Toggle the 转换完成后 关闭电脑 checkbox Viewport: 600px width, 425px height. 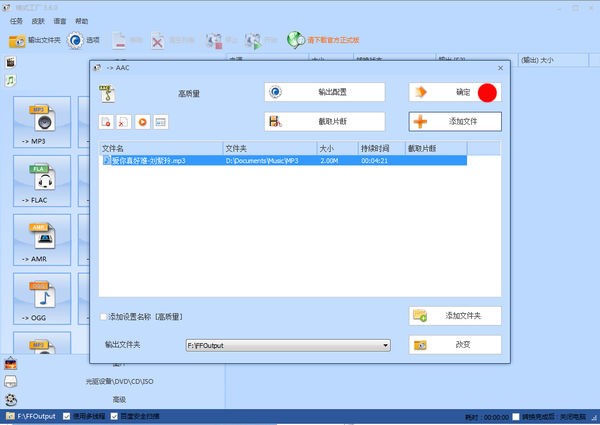coord(516,417)
